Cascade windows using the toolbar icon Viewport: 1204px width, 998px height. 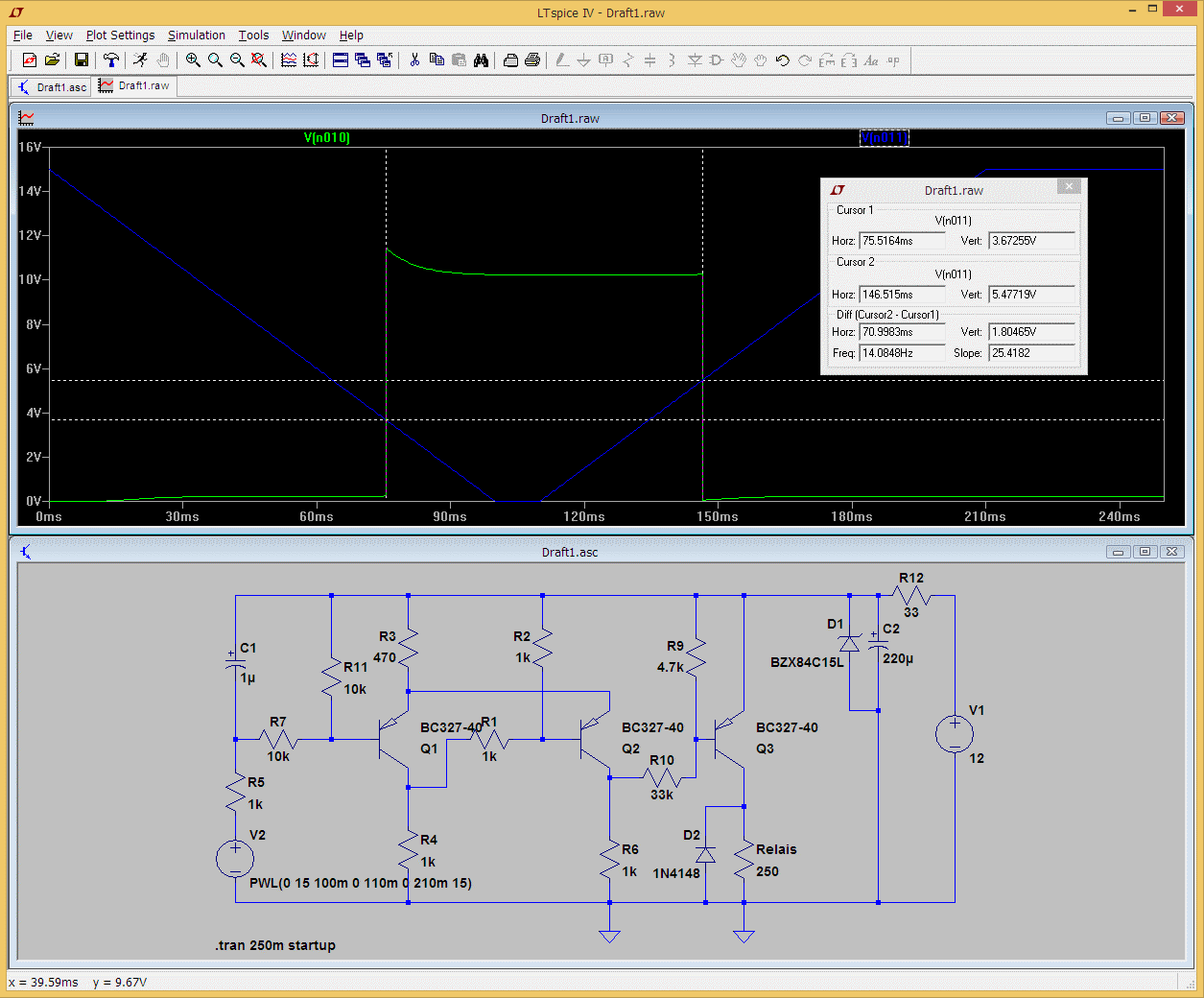click(363, 59)
